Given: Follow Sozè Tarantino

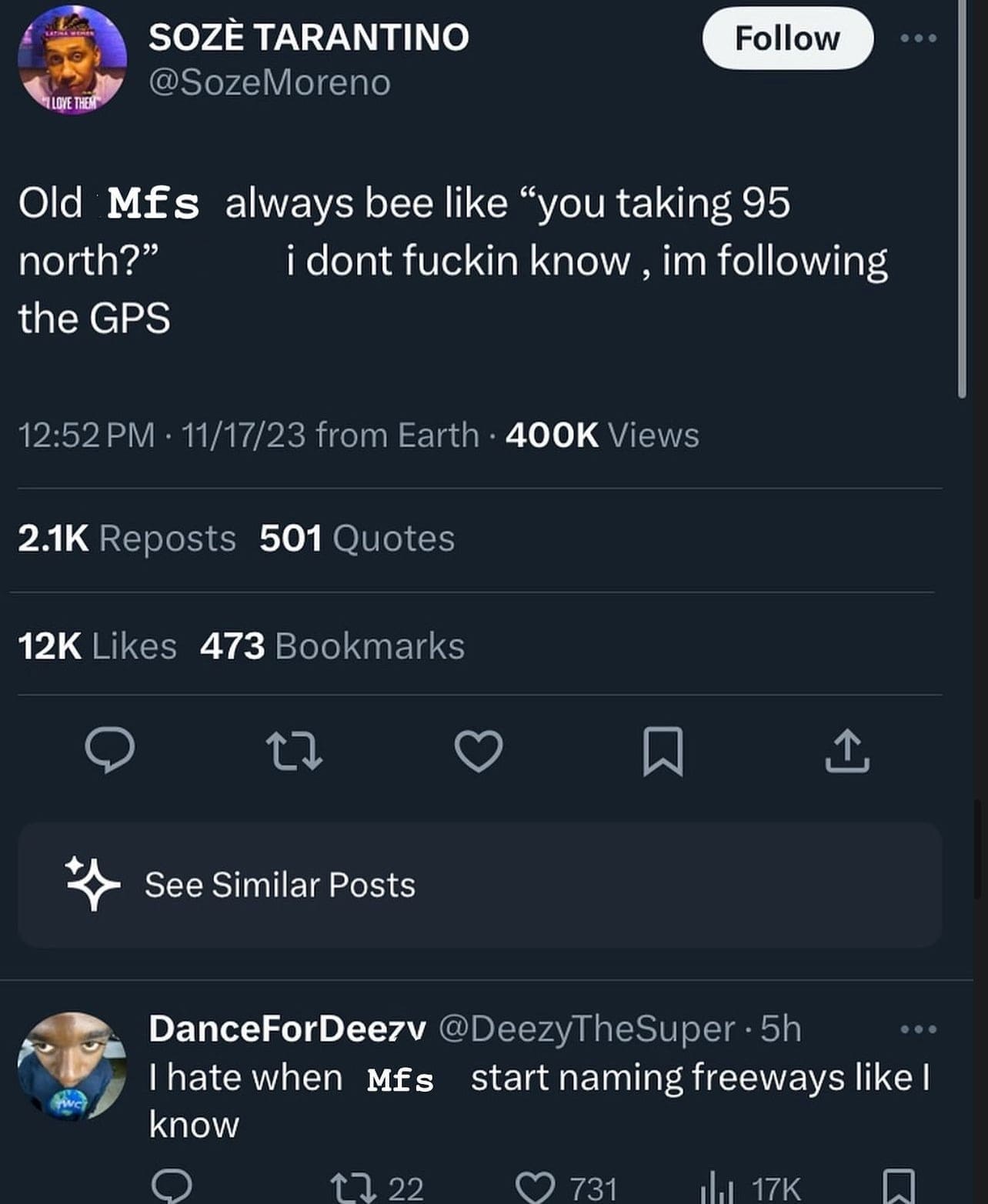Looking at the screenshot, I should pos(787,38).
